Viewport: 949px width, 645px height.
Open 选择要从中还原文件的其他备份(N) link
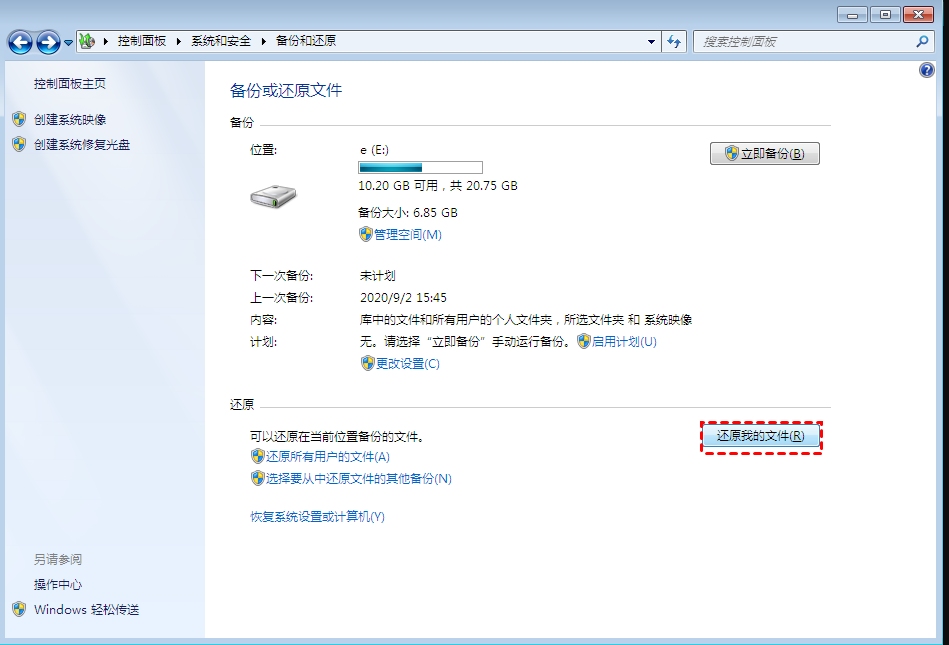pos(358,478)
